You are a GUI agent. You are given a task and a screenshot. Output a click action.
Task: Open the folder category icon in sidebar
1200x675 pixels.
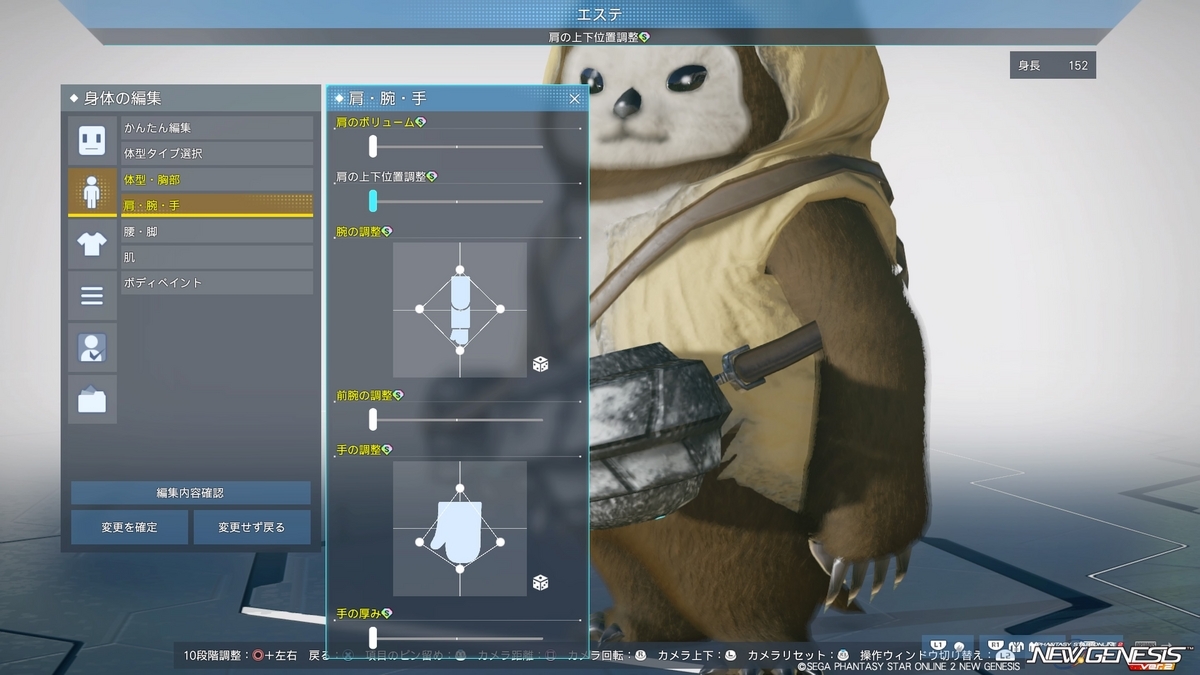92,399
